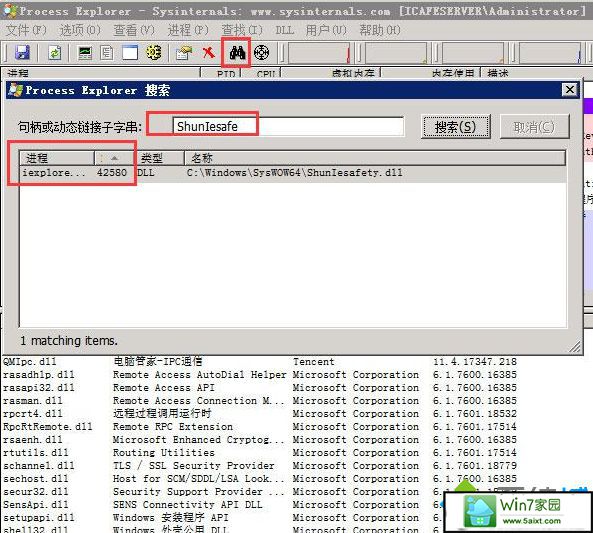
Task: Select rasapi32.dll in the DLL list
Action: [39, 388]
